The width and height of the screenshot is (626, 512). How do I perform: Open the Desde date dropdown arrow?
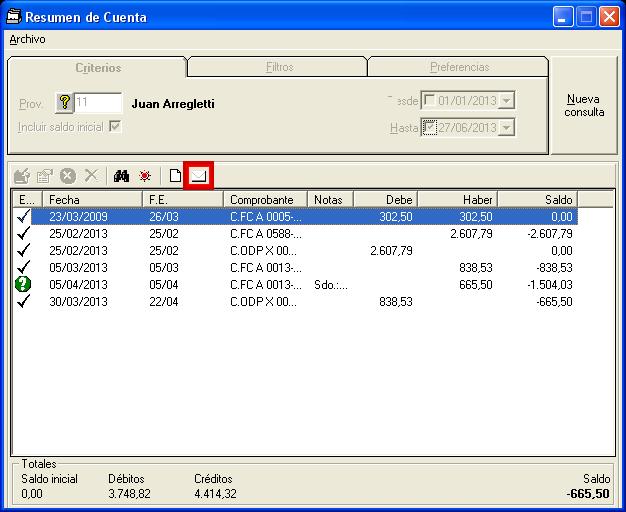pos(506,100)
